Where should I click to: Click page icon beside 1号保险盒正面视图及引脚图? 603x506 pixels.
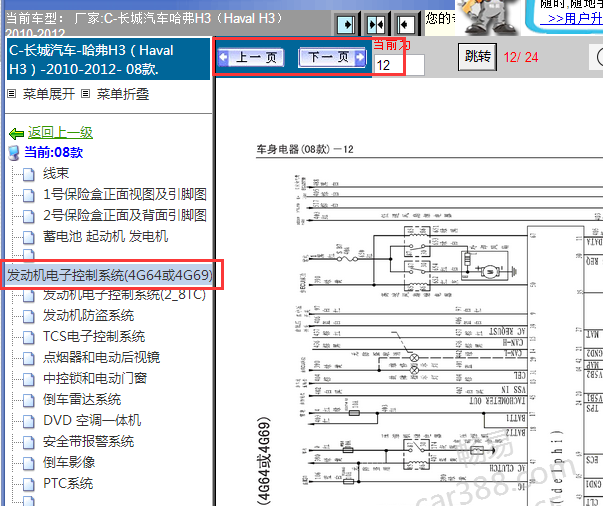[28, 195]
